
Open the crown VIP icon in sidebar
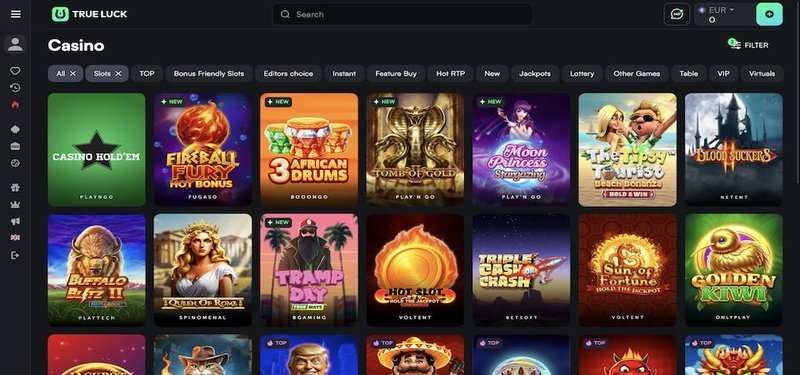point(15,204)
